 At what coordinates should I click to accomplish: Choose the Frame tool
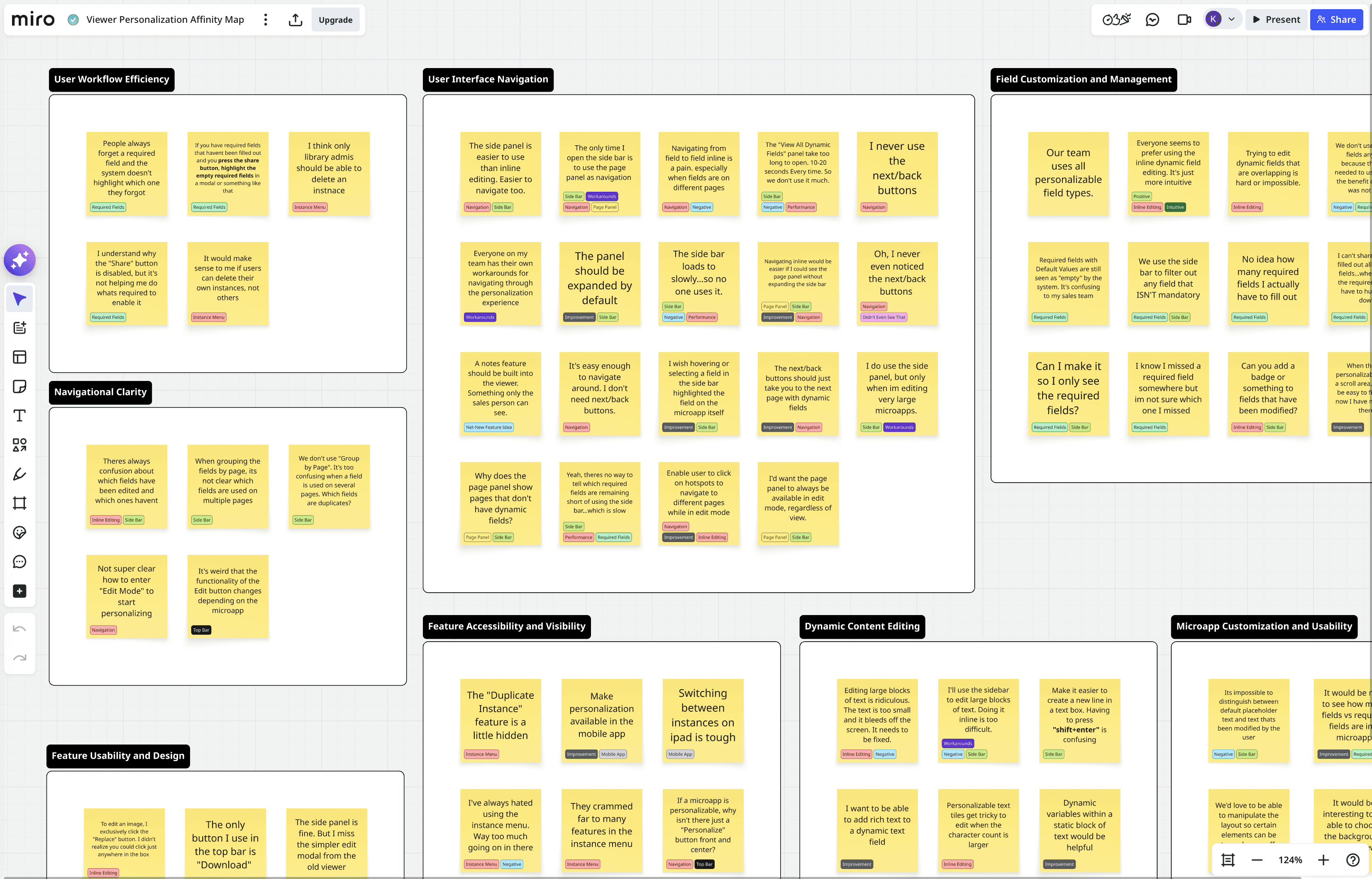[x=20, y=503]
